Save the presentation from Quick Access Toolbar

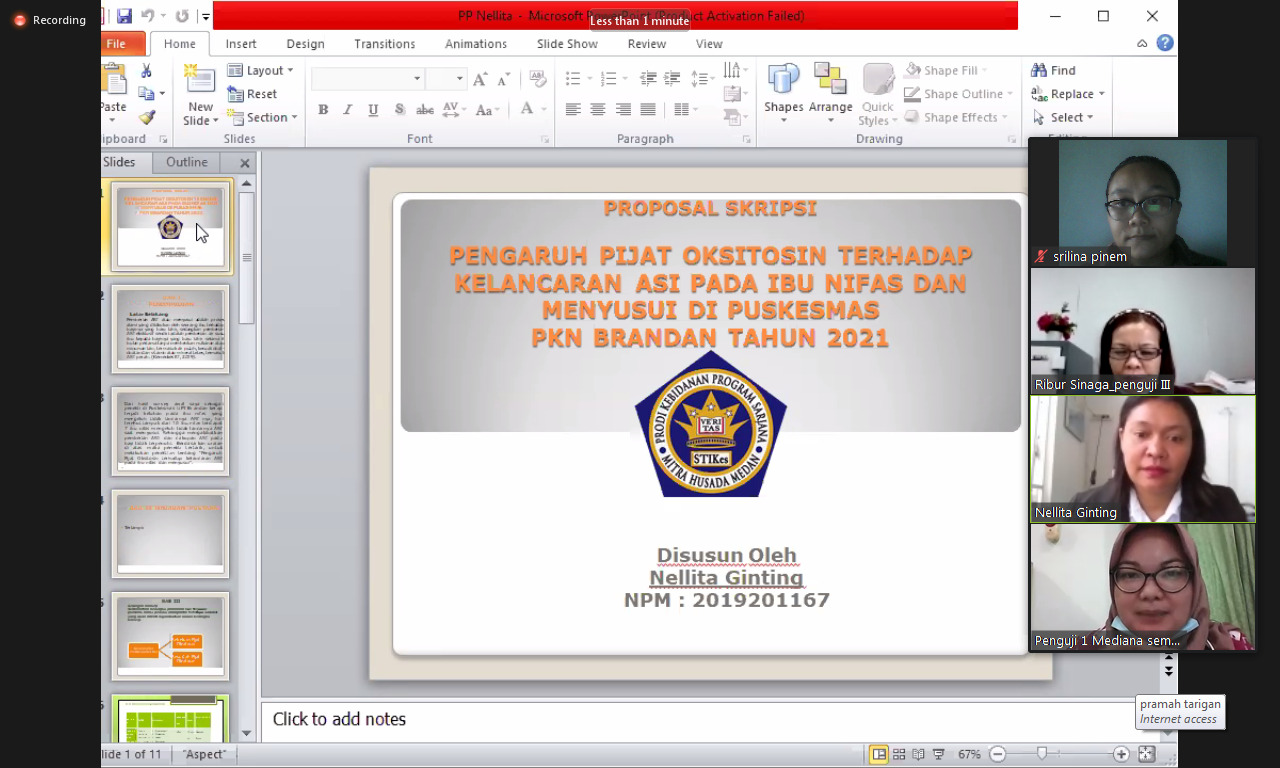click(x=124, y=16)
